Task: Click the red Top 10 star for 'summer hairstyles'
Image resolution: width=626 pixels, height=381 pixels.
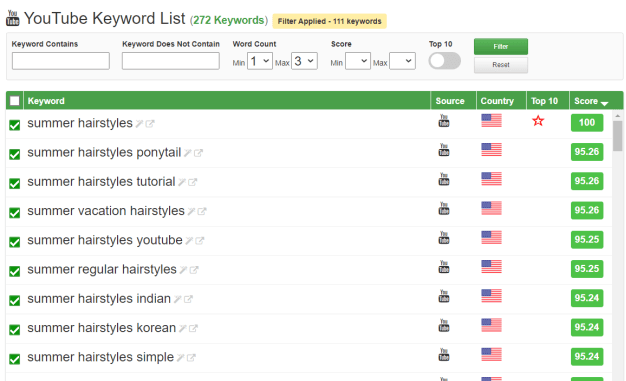Action: pyautogui.click(x=538, y=121)
